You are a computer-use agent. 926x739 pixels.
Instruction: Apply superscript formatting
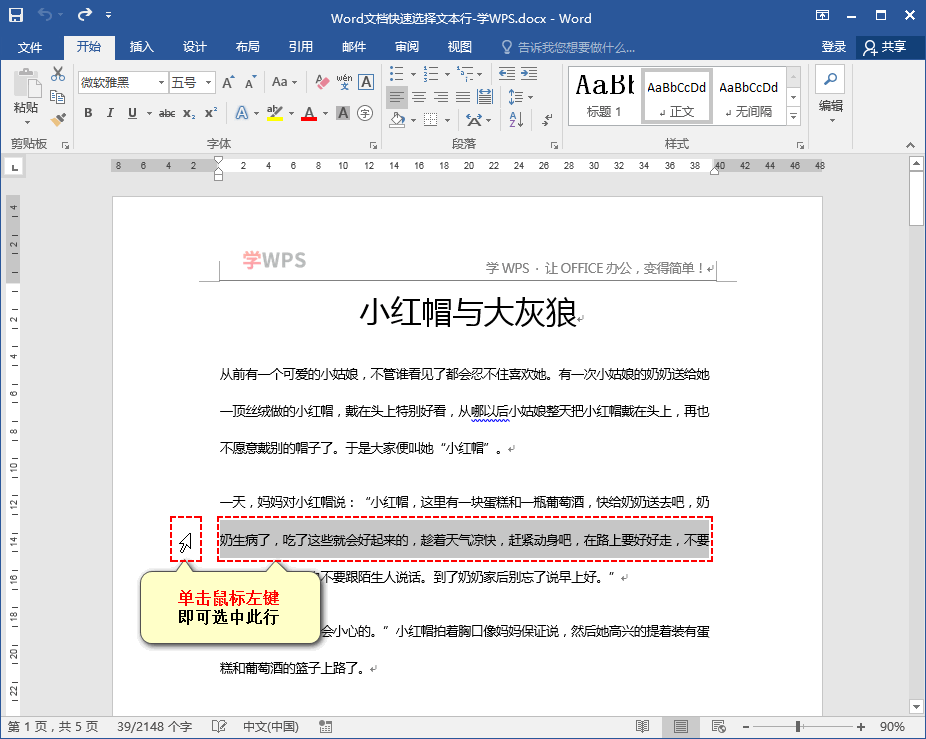coord(211,113)
